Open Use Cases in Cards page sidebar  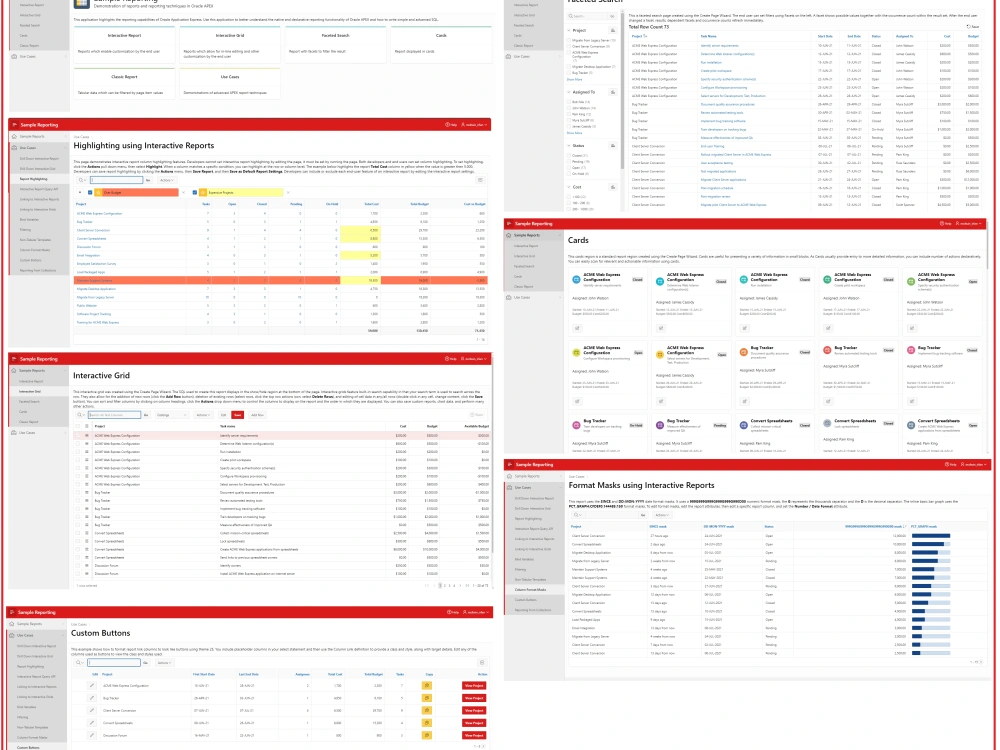[x=534, y=298]
